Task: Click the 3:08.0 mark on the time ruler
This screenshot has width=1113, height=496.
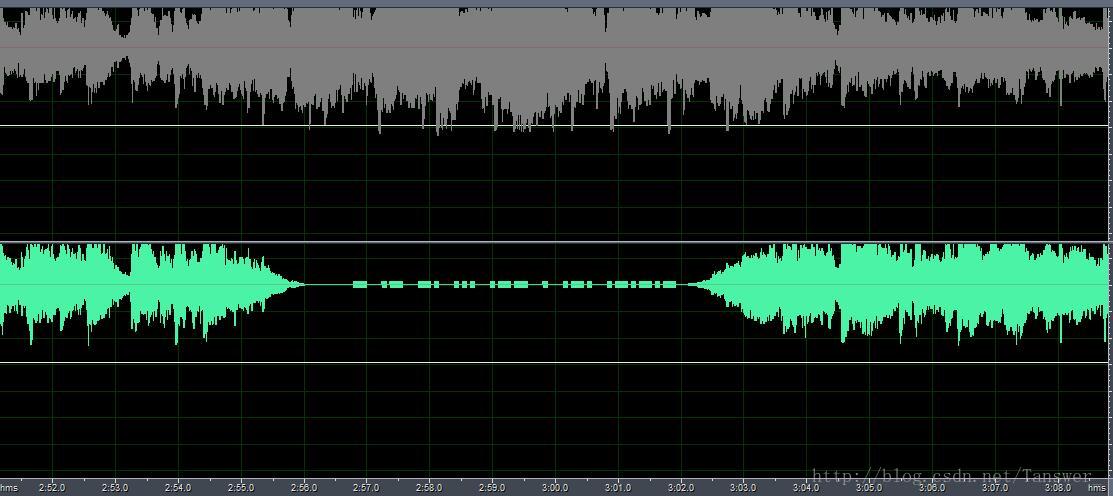Action: (1058, 488)
